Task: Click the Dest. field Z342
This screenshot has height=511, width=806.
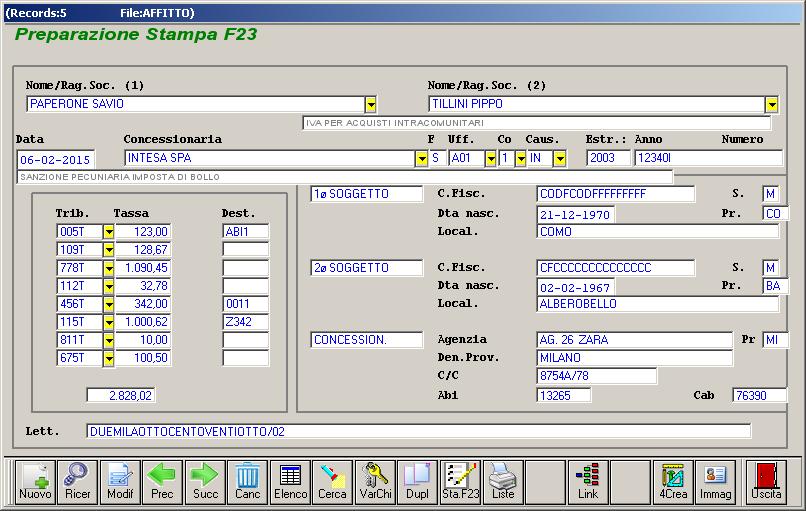Action: pos(246,322)
